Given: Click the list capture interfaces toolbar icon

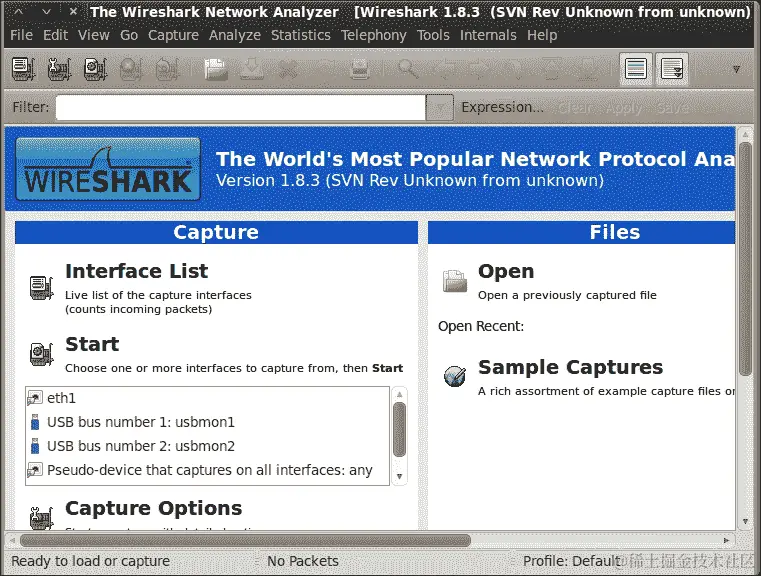Looking at the screenshot, I should (23, 69).
